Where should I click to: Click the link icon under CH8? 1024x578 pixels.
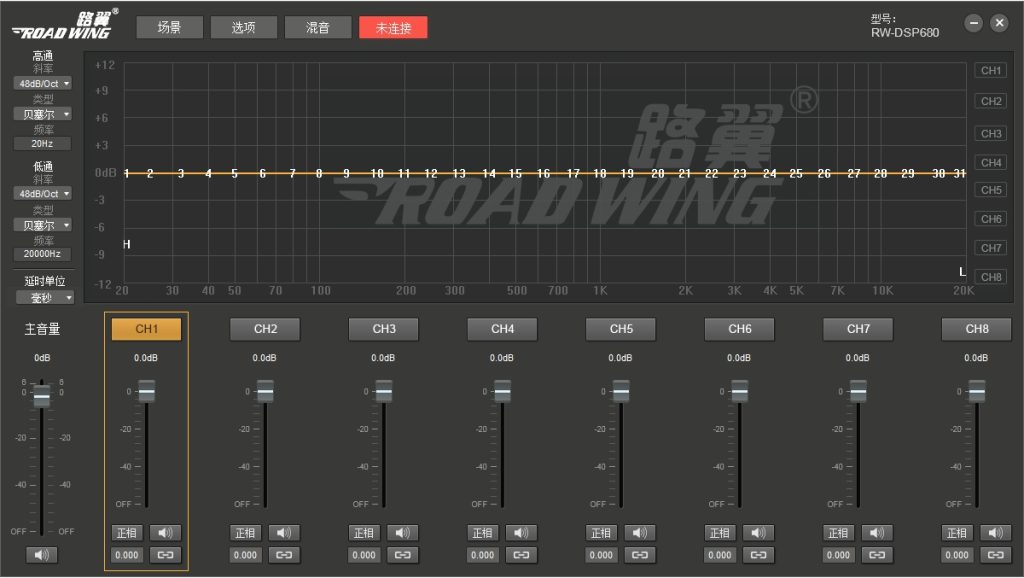(x=996, y=555)
